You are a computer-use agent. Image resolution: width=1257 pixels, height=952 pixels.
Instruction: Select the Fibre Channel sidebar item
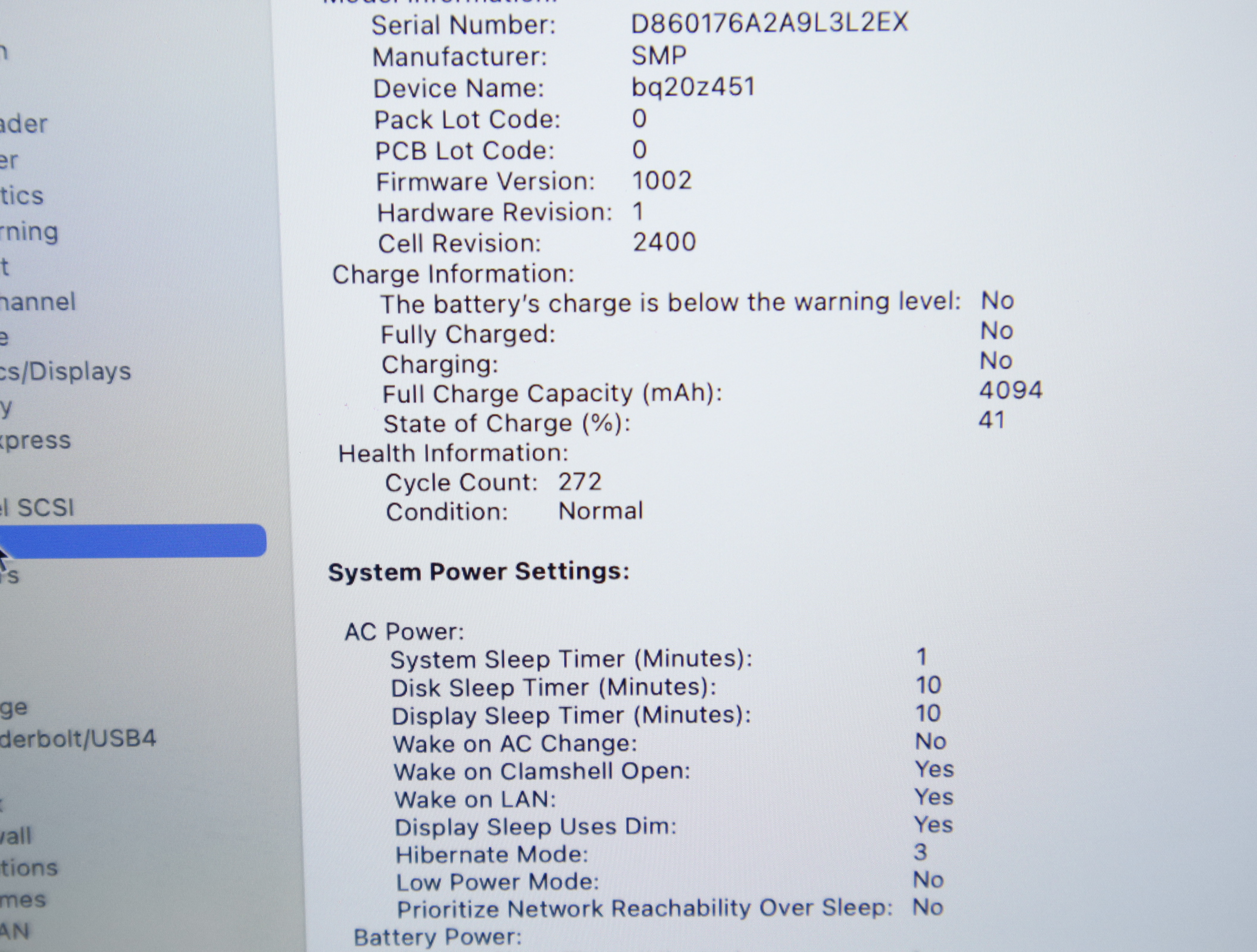38,302
